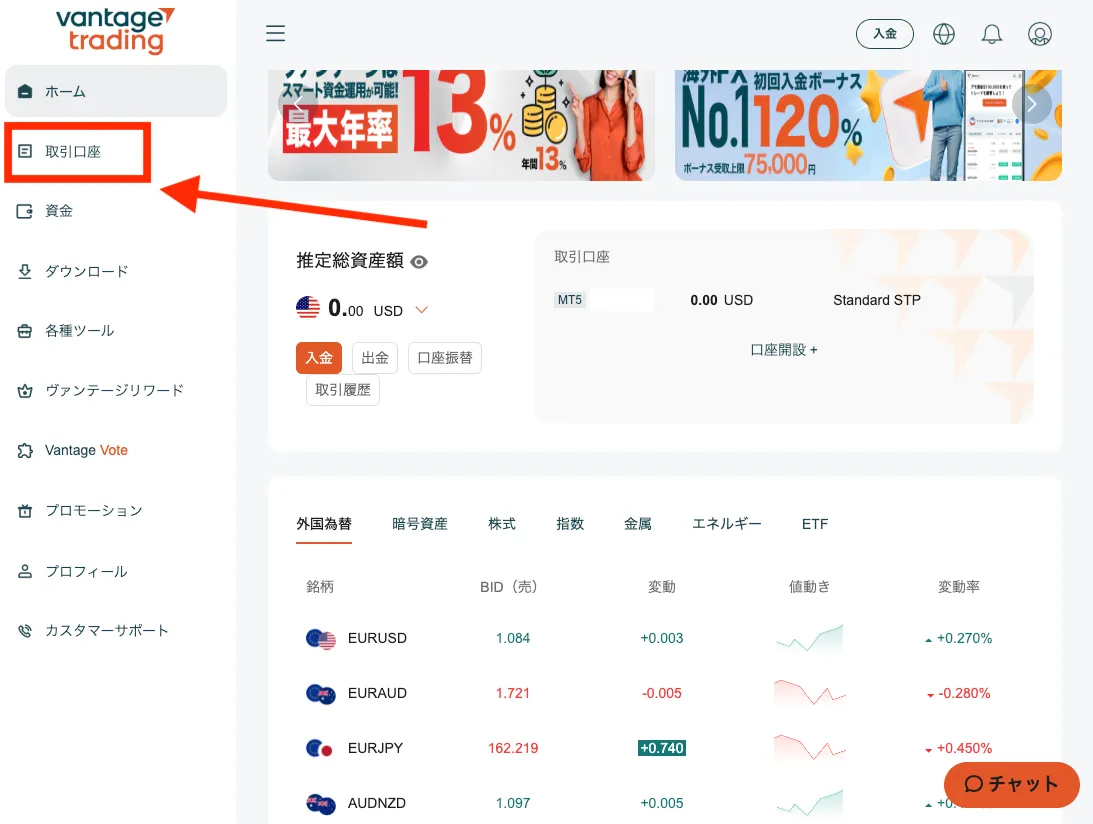1093x824 pixels.
Task: Click the EURJPY flag pair icon
Action: point(321,749)
